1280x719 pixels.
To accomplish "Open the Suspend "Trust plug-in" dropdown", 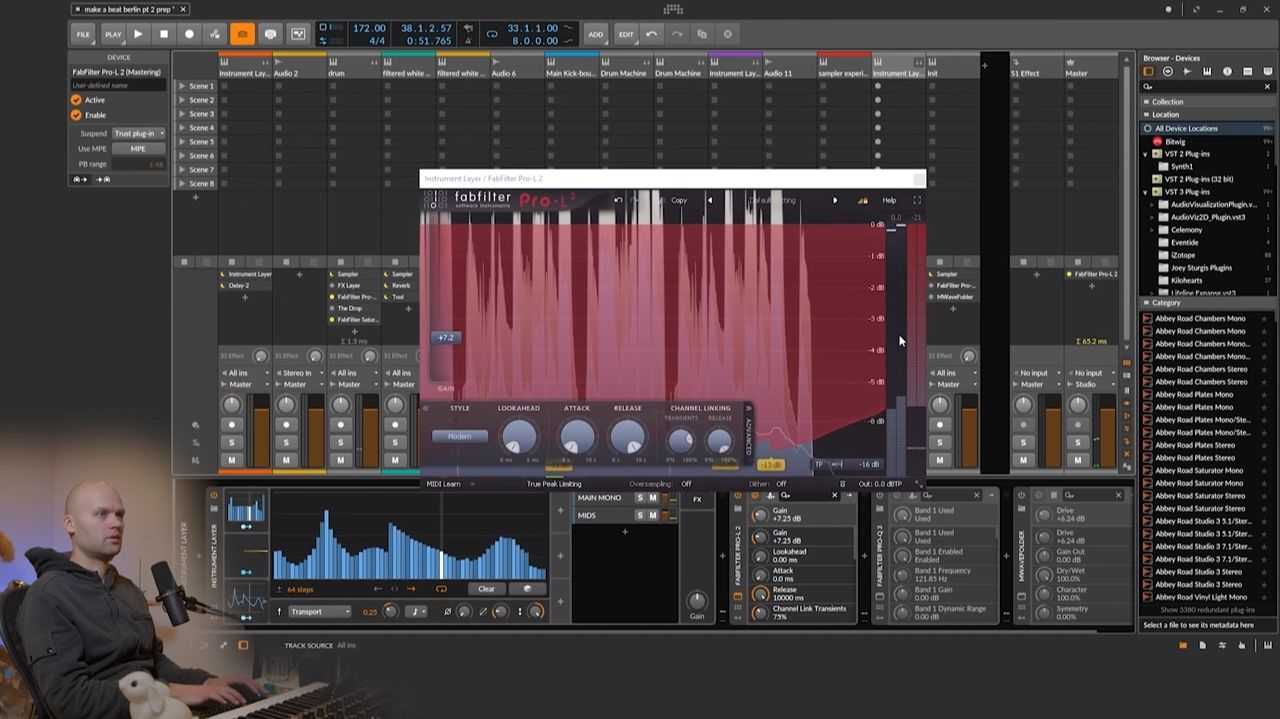I will tap(138, 133).
